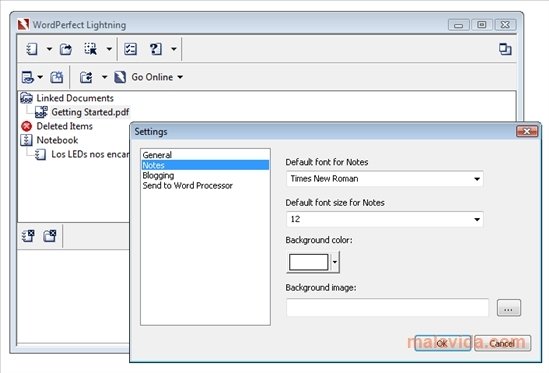Open the Go Online dropdown arrow
Viewport: 549px width, 373px height.
click(180, 77)
